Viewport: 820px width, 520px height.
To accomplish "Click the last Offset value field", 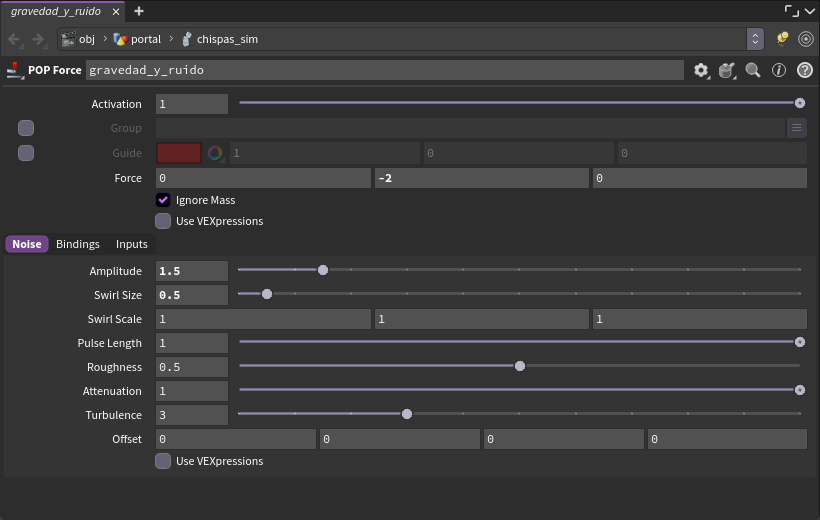I will click(x=727, y=439).
